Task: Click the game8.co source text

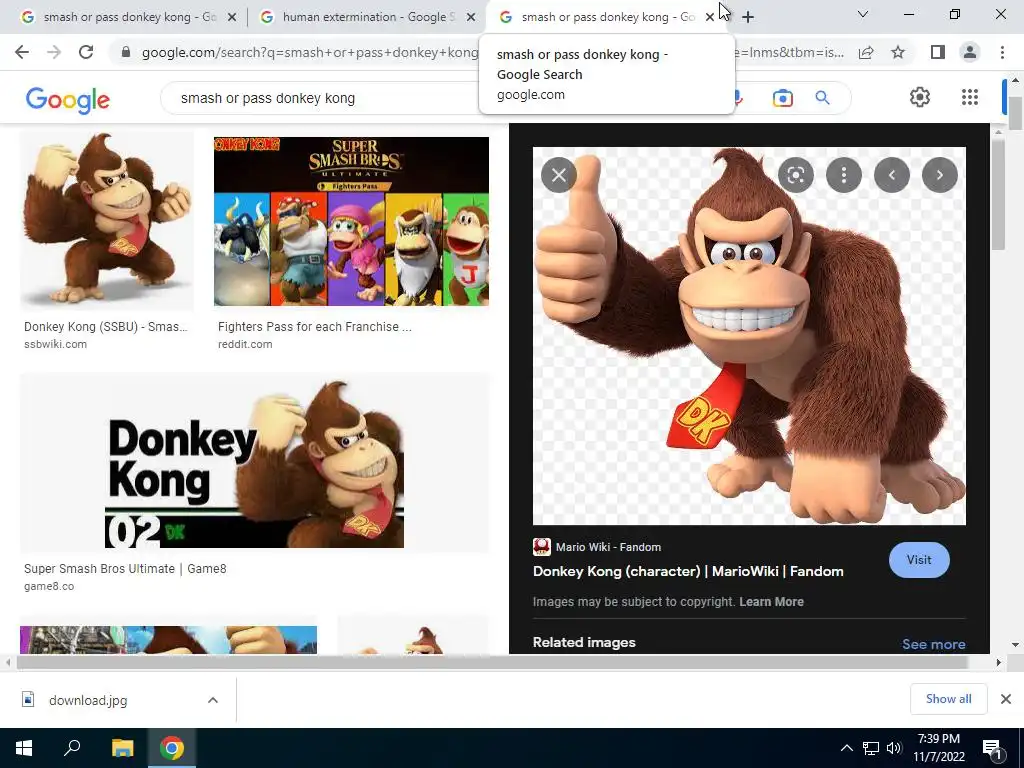Action: point(49,586)
